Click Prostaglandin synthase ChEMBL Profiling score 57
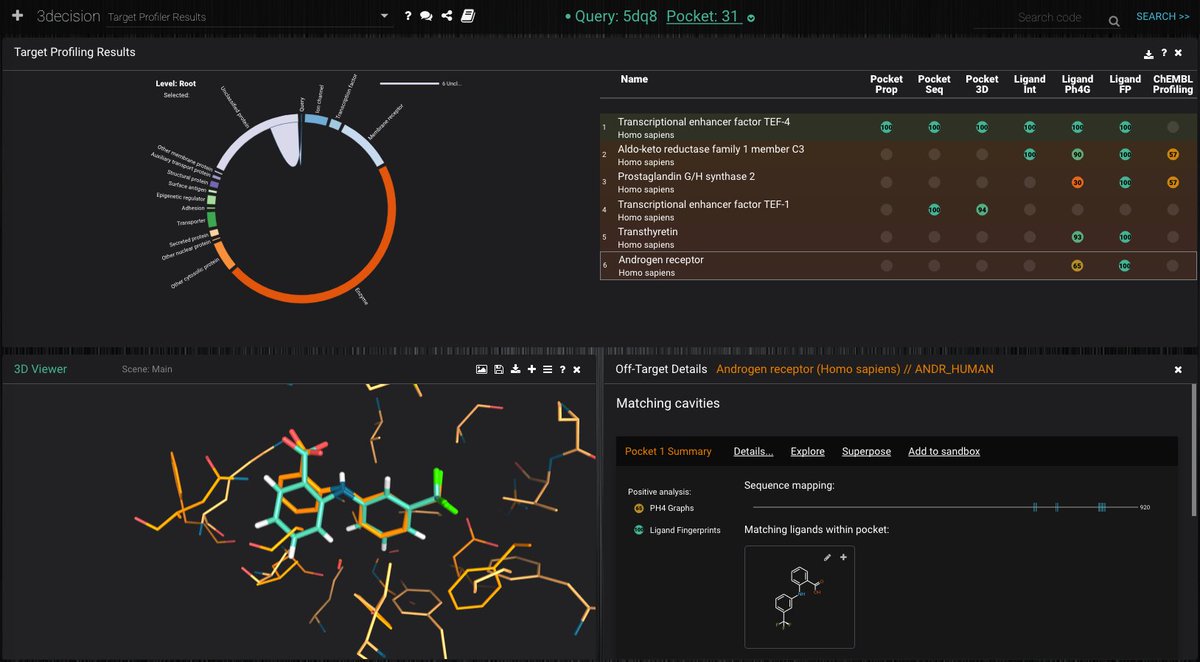This screenshot has width=1200, height=662. [x=1173, y=183]
